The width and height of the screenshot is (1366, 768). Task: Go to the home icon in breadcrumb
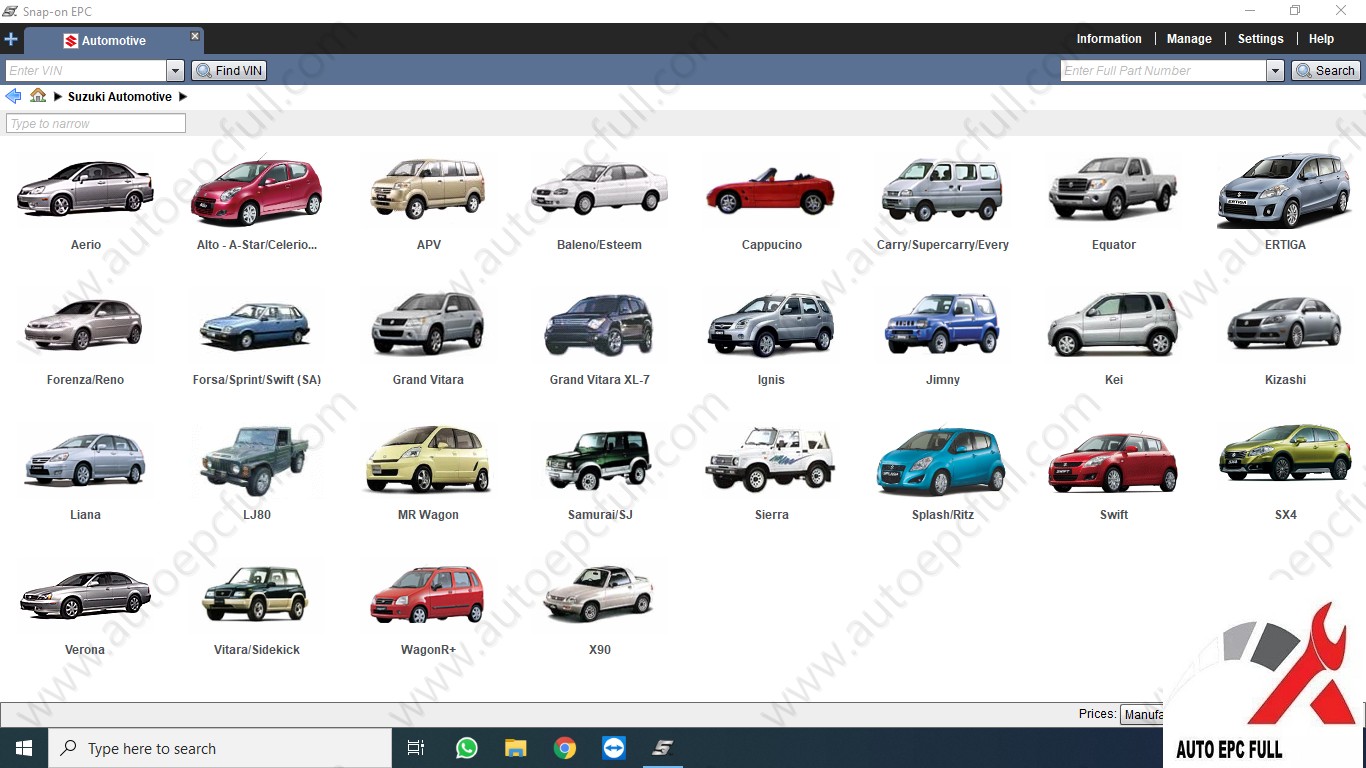tap(38, 96)
